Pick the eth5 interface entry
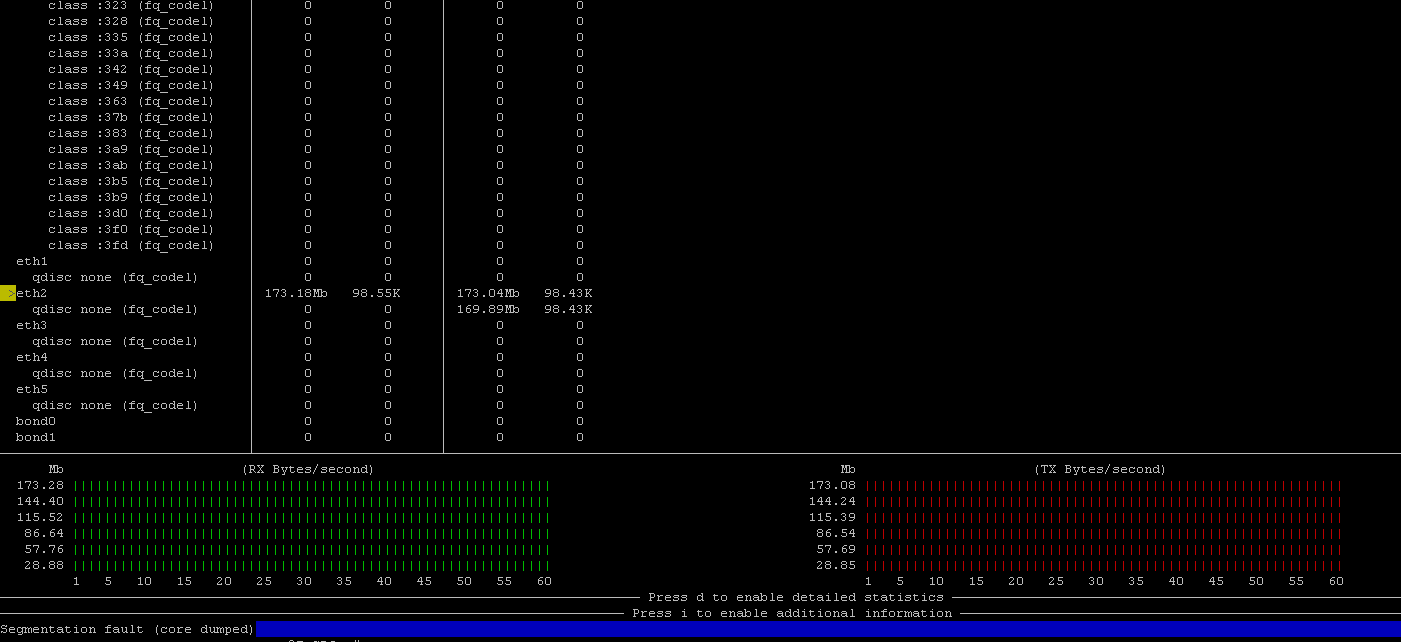The width and height of the screenshot is (1401, 642). tap(32, 389)
